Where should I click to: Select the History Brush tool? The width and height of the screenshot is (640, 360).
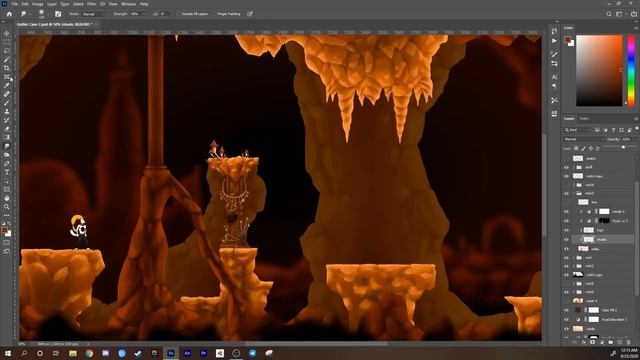tap(7, 120)
